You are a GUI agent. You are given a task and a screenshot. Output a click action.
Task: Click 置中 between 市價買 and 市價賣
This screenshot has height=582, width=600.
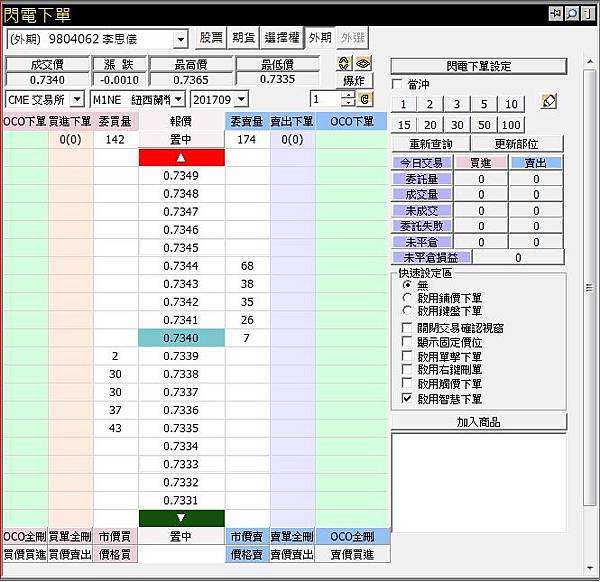(181, 537)
